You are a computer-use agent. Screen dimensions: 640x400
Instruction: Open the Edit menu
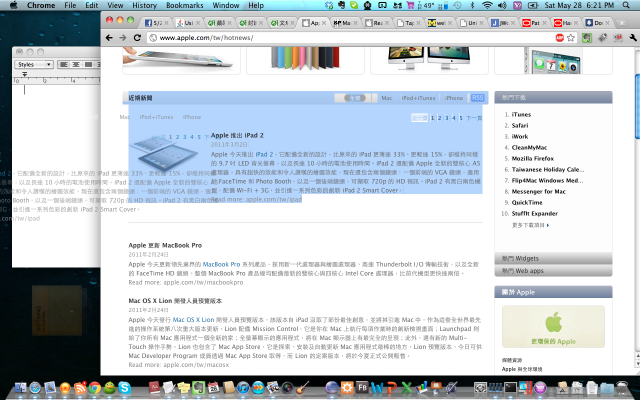tap(91, 5)
